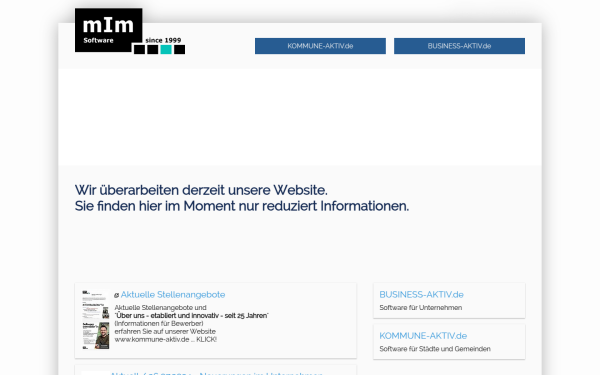Image resolution: width=600 pixels, height=375 pixels.
Task: Open the BUSINESS-AKTIV.de header button
Action: pyautogui.click(x=459, y=46)
